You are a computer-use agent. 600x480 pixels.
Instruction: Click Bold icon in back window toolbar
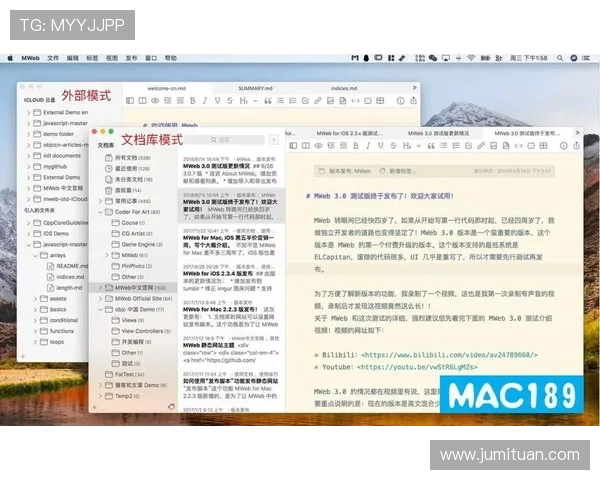[x=192, y=101]
